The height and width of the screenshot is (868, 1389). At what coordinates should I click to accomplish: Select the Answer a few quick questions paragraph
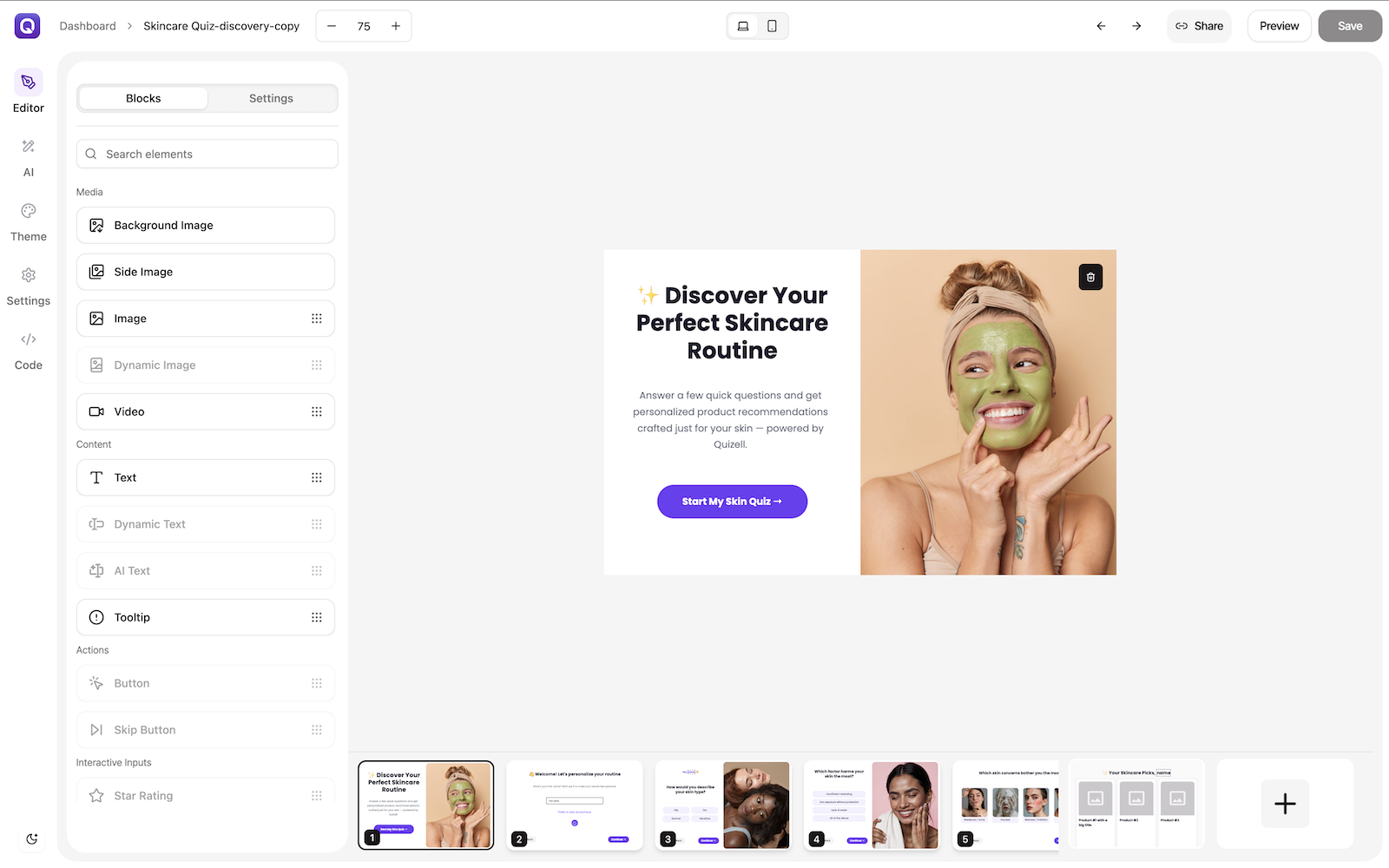(730, 420)
